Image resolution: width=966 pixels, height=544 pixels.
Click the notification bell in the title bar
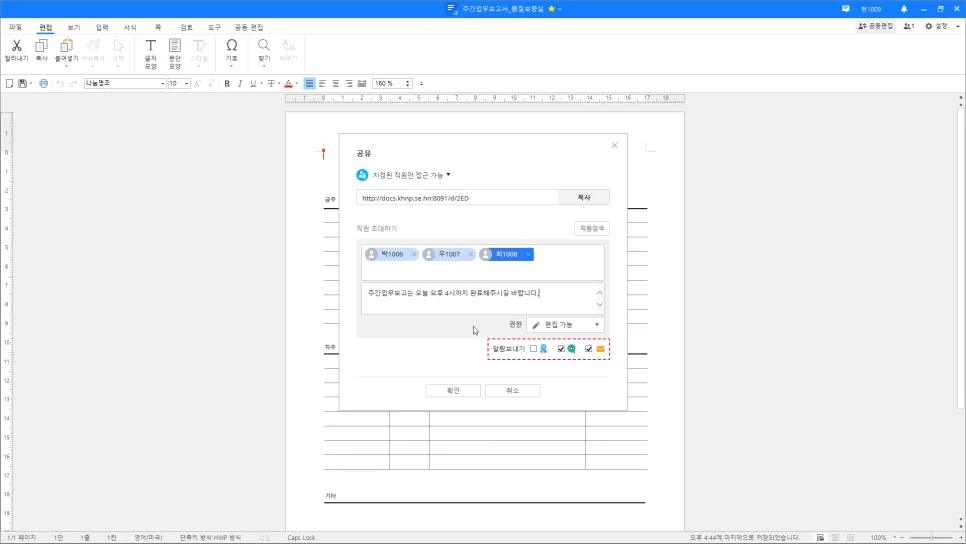coord(904,9)
